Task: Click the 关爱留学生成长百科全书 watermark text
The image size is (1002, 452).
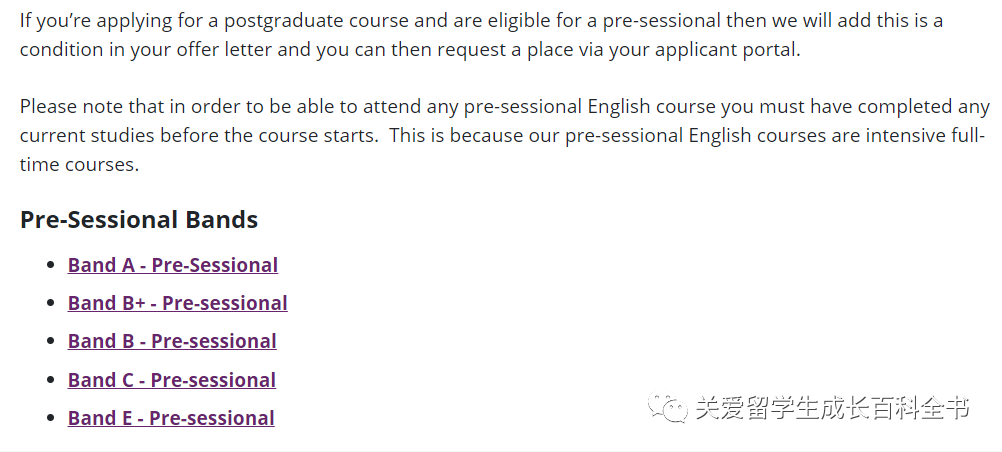Action: (833, 408)
